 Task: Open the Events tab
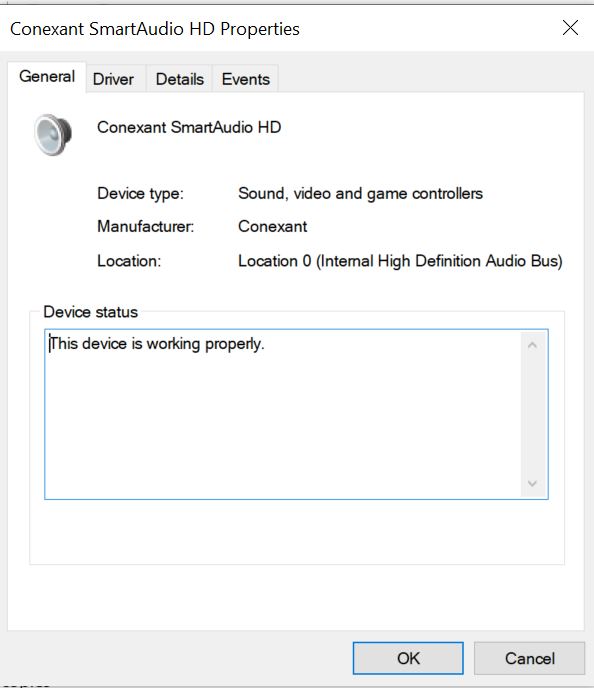[246, 79]
